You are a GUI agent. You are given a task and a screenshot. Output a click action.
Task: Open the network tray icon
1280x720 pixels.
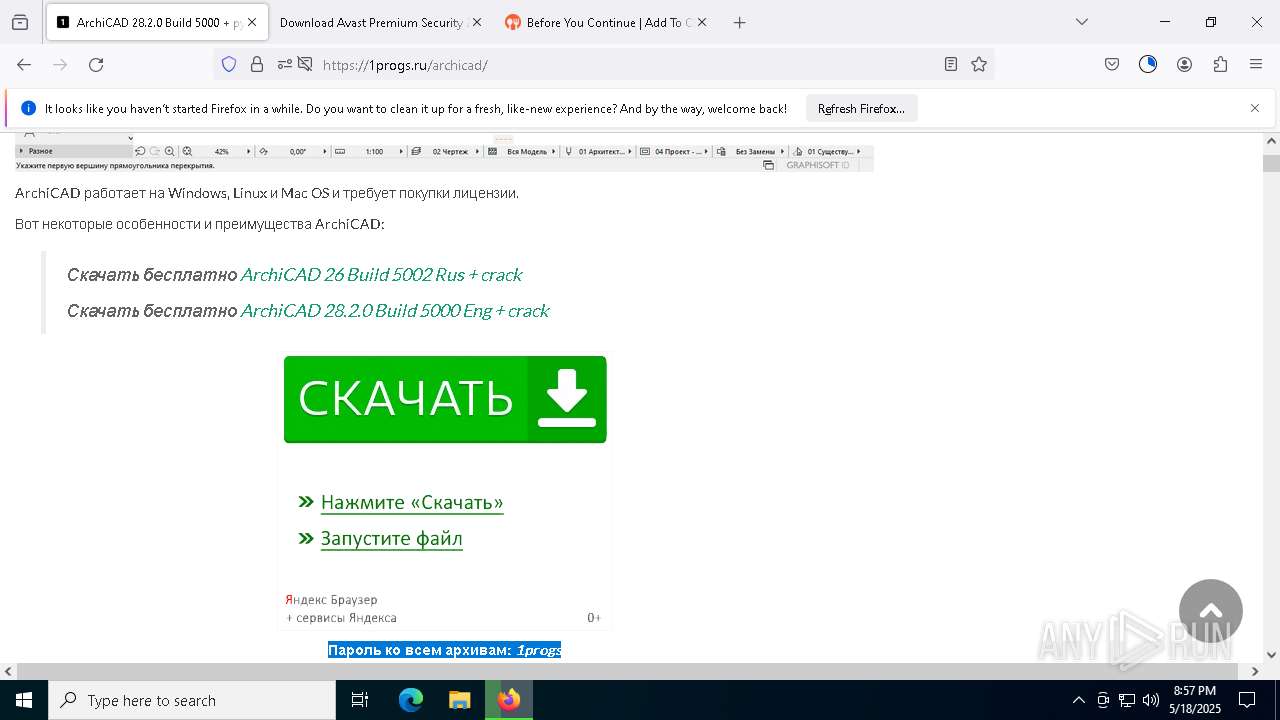point(1127,700)
